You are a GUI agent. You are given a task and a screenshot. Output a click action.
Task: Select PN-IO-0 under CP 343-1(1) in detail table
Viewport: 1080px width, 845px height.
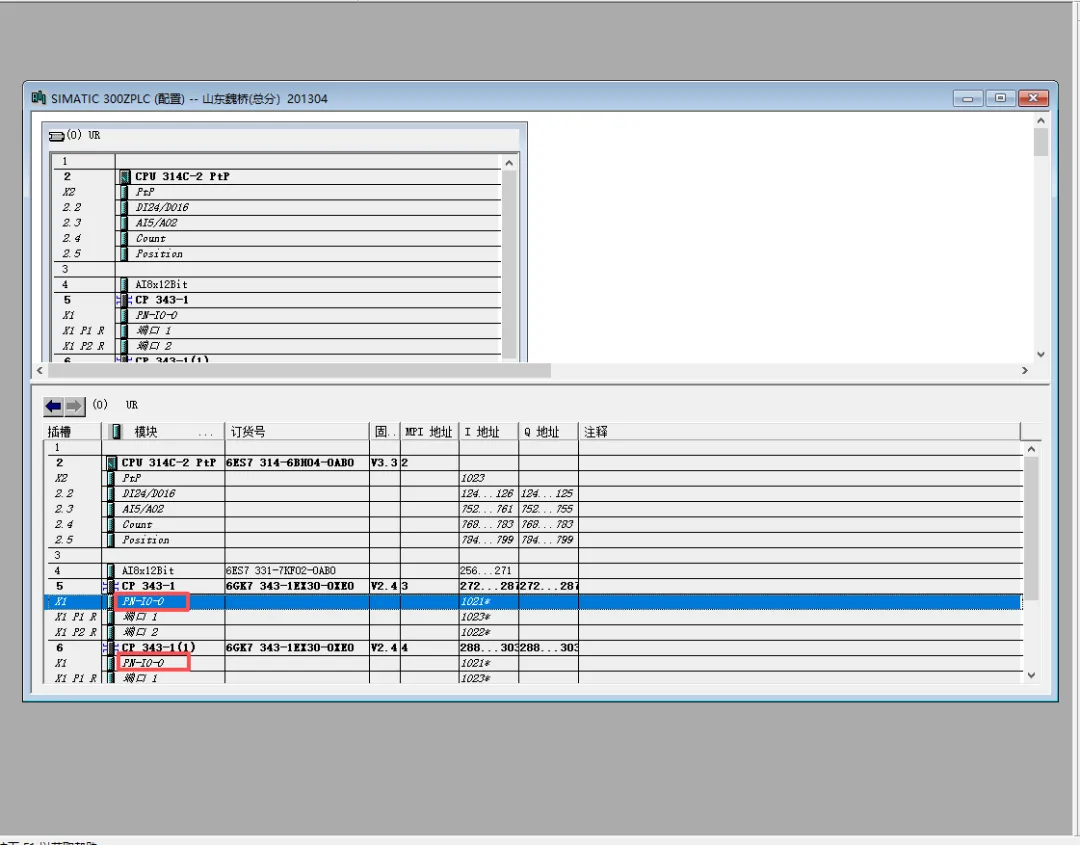coord(143,663)
